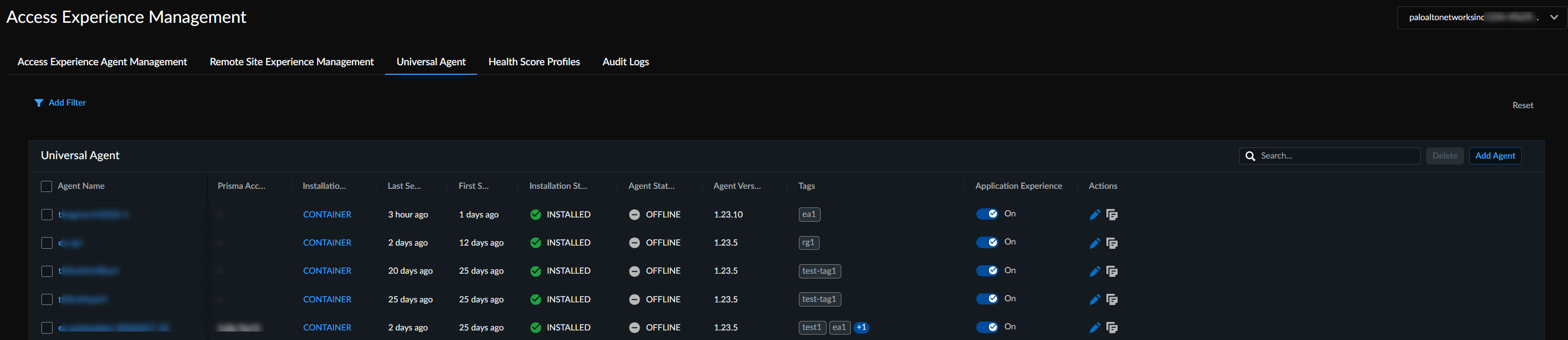Open the Remote Site Experience Management tab

coord(292,62)
